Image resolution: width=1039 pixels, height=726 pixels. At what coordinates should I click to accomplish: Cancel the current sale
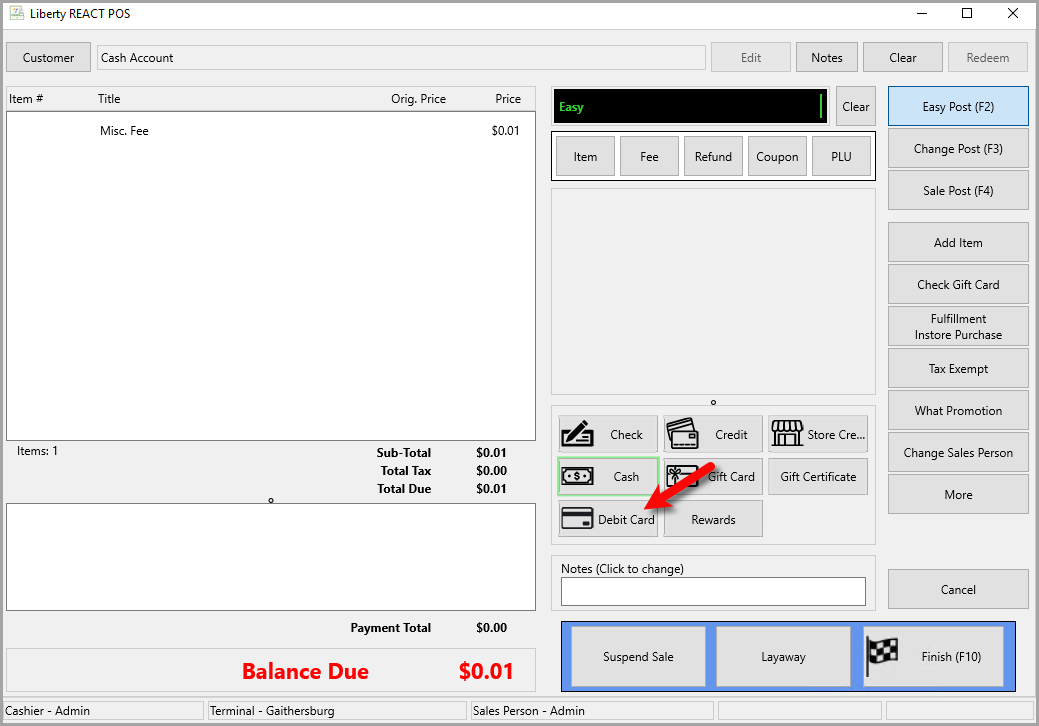point(958,590)
